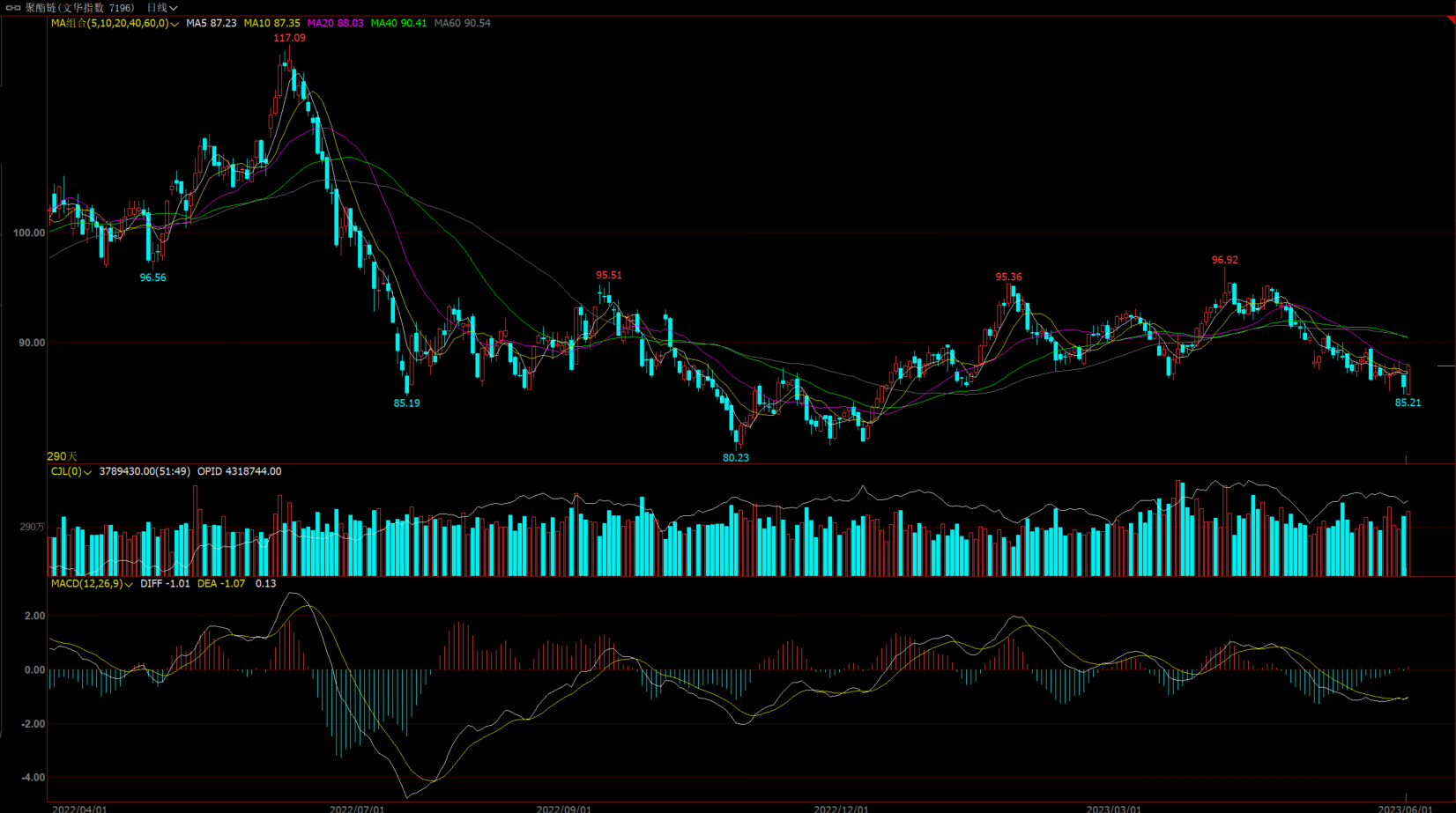
Task: Click the 85.19 low price label
Action: point(406,403)
